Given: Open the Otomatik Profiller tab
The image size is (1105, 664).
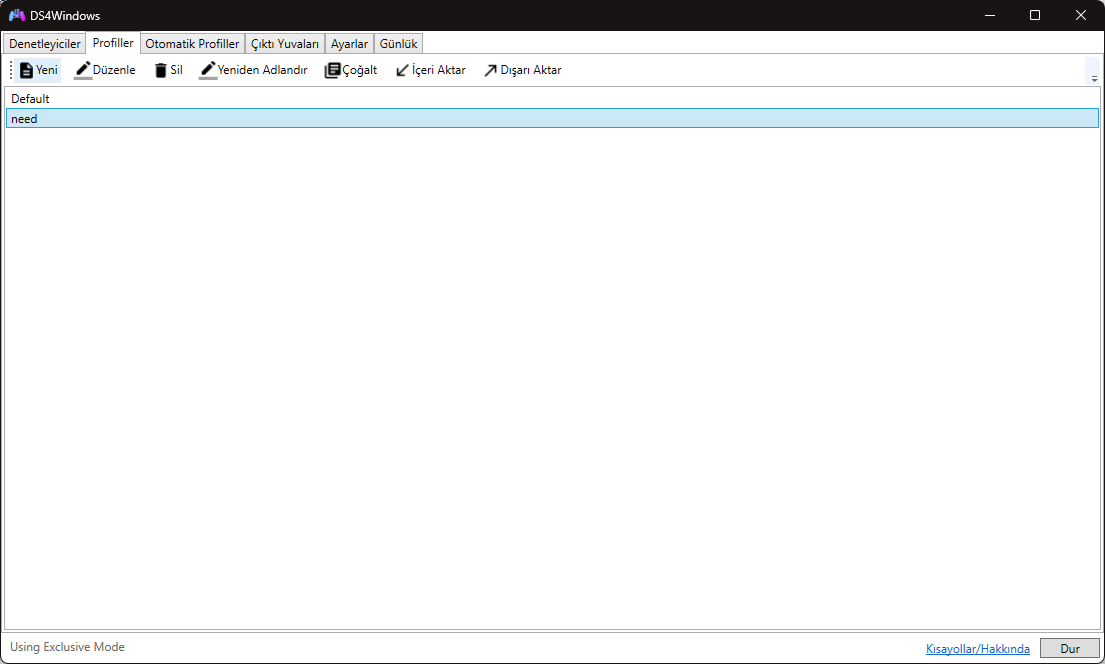Looking at the screenshot, I should point(192,44).
